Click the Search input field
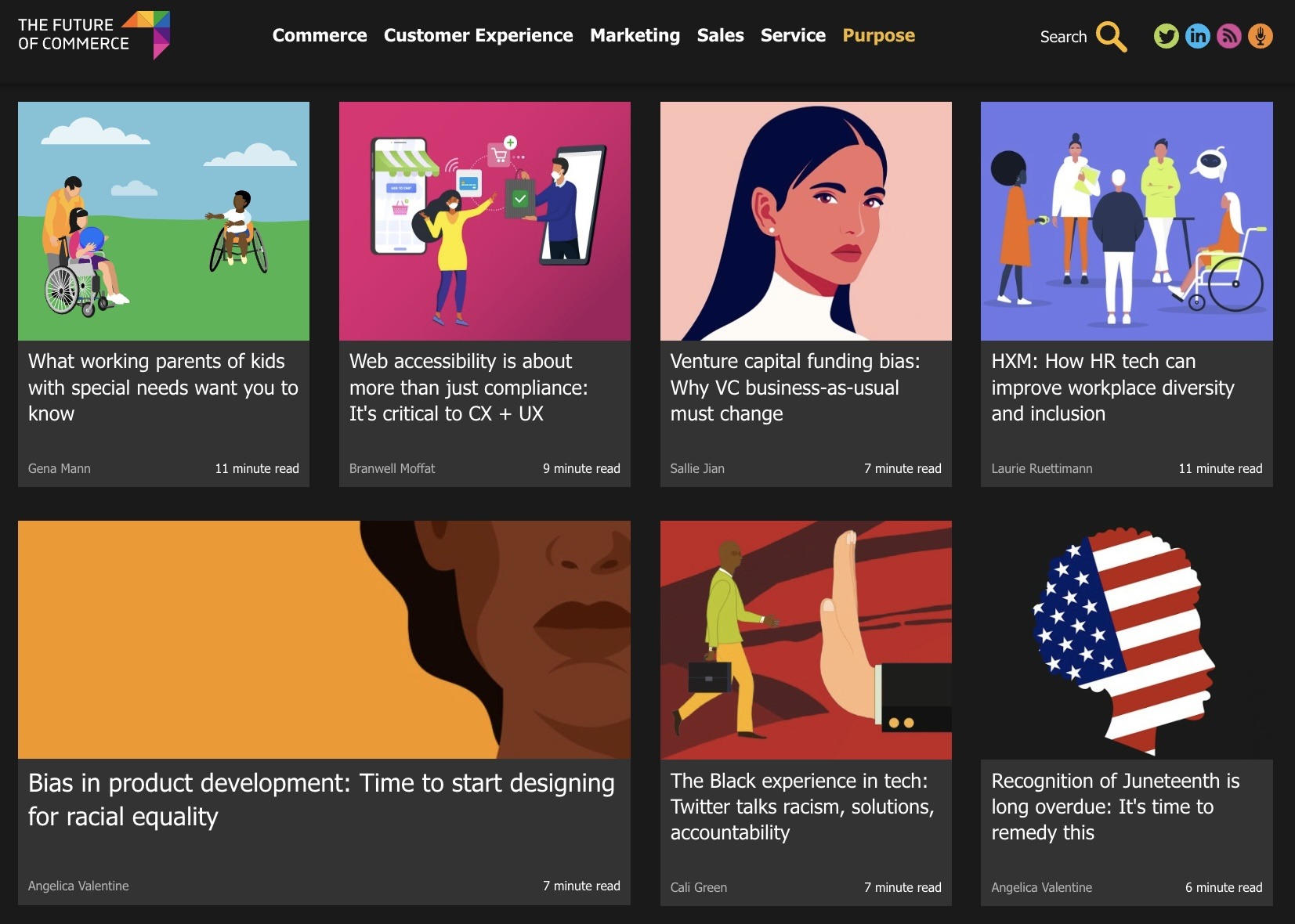Viewport: 1295px width, 924px height. click(x=1063, y=36)
